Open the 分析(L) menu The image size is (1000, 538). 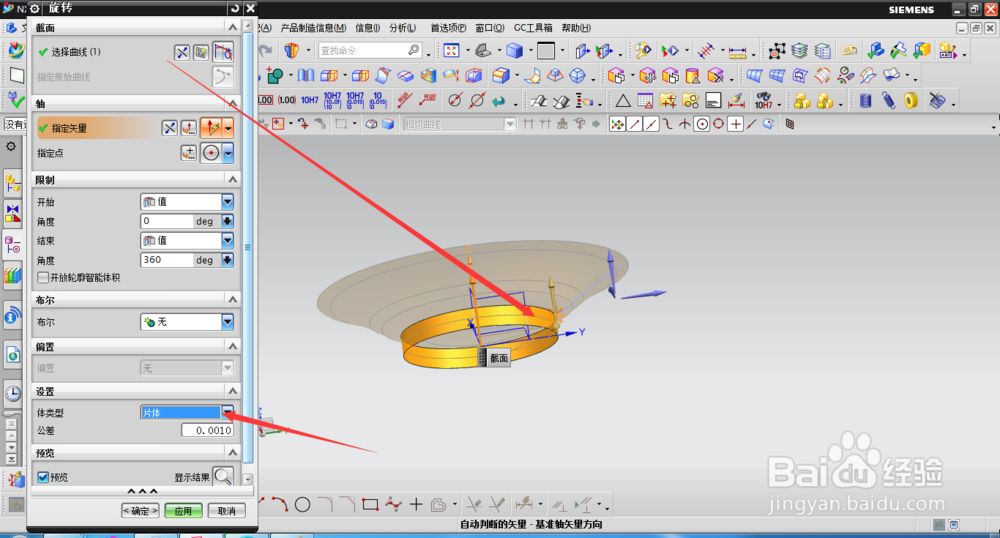click(402, 27)
